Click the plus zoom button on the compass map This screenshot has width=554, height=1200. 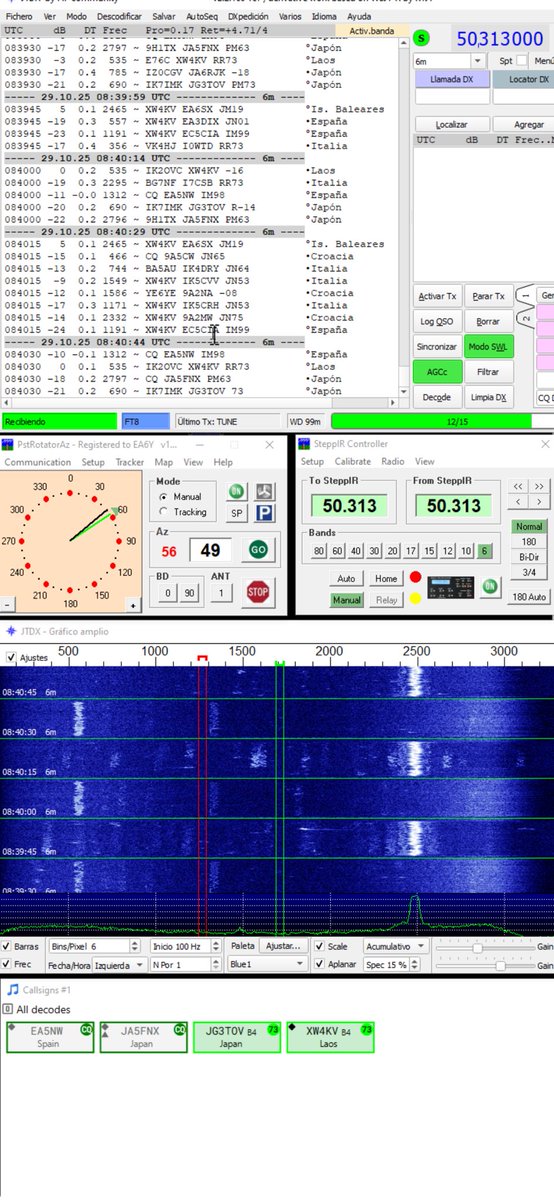click(x=132, y=606)
